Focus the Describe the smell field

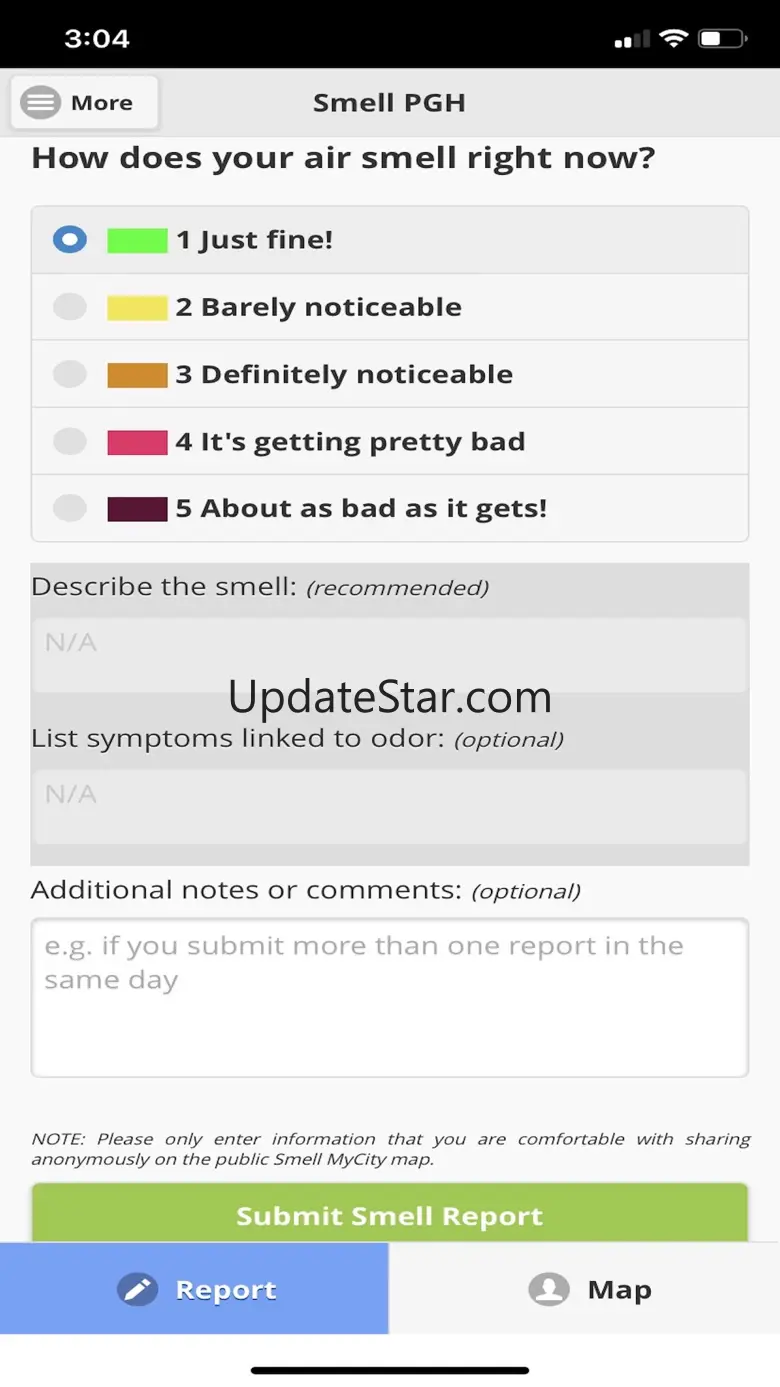[389, 655]
